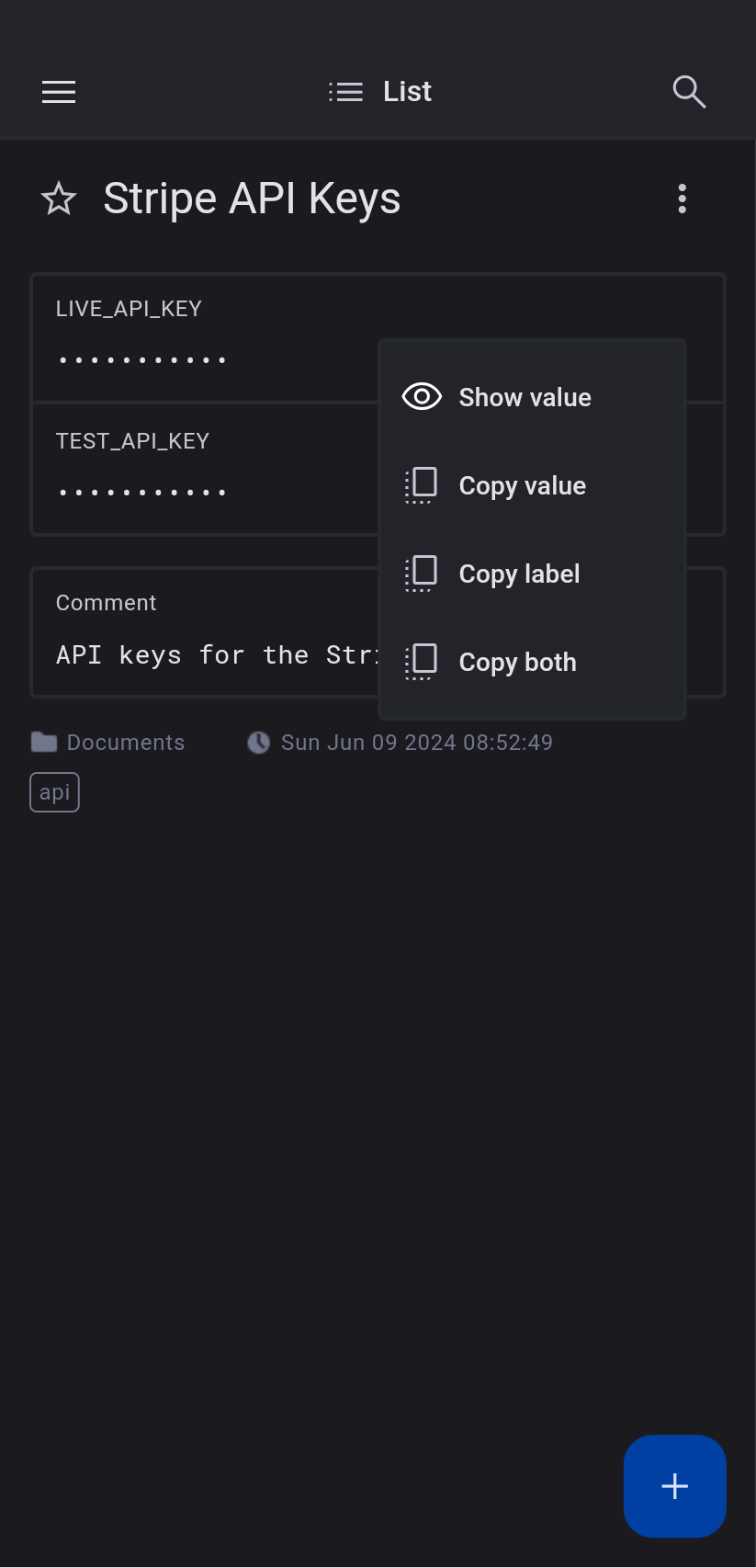
Task: Click the eye icon for Show value
Action: (x=422, y=397)
